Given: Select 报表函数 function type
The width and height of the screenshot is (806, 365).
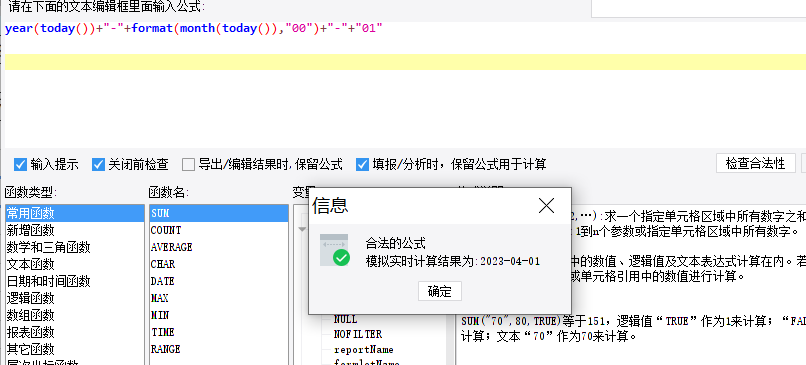Looking at the screenshot, I should click(75, 332).
